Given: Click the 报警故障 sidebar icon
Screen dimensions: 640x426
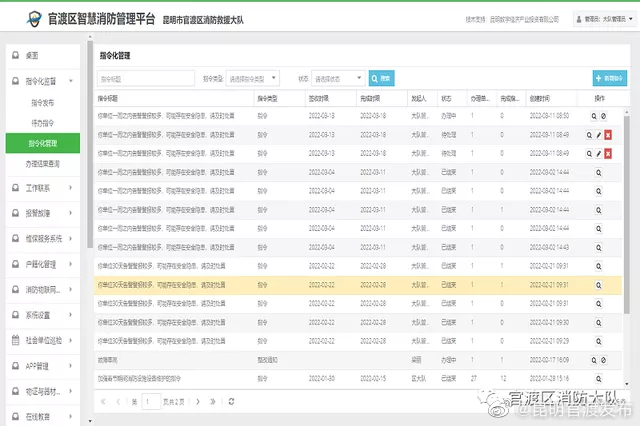Looking at the screenshot, I should coord(16,213).
